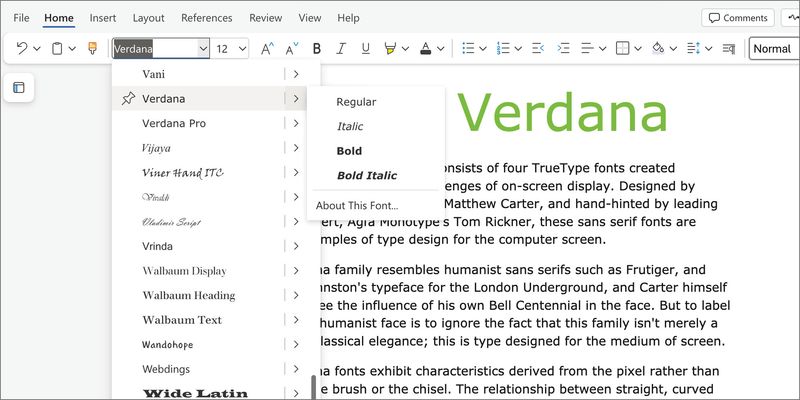Pin the Verdana font
The height and width of the screenshot is (400, 800).
click(127, 99)
